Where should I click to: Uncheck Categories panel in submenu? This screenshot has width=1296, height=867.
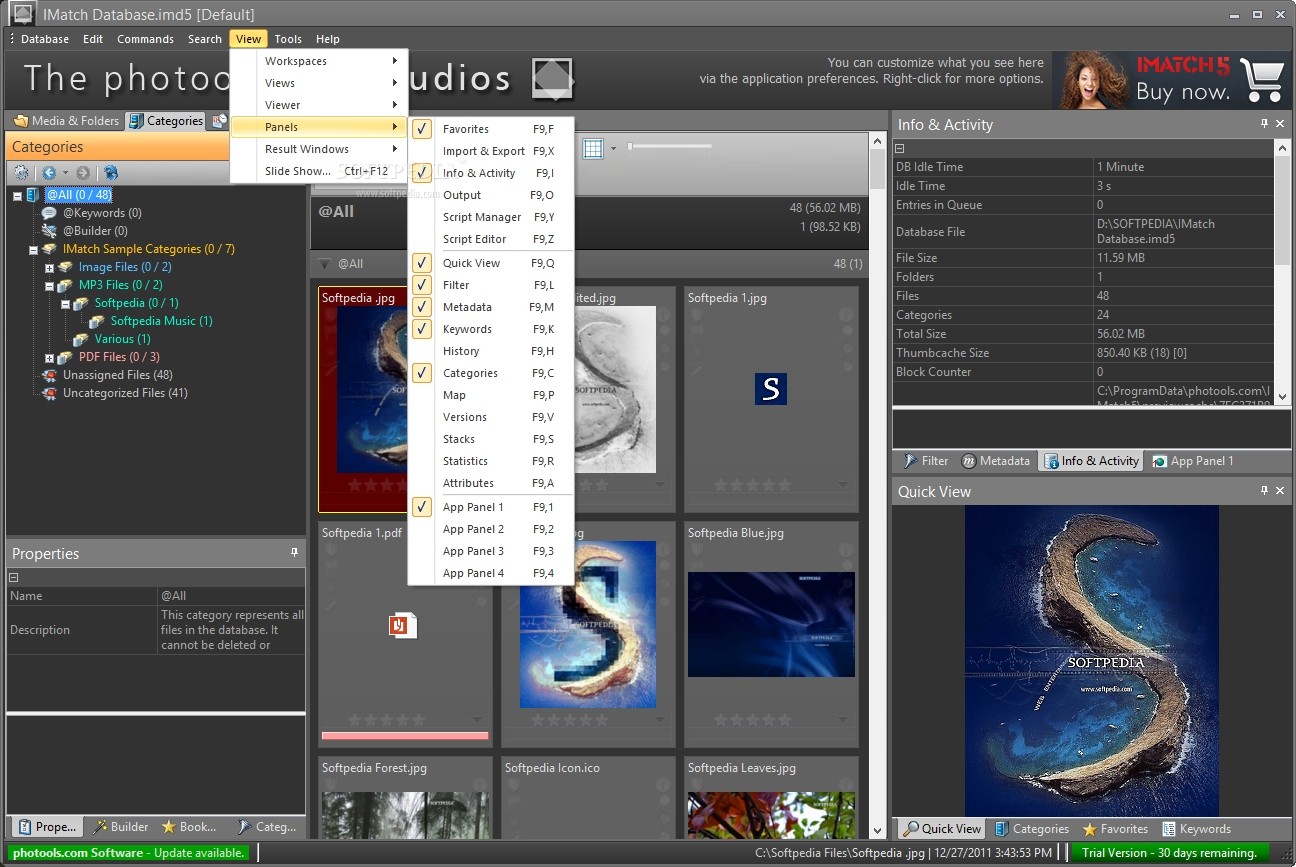click(x=422, y=373)
